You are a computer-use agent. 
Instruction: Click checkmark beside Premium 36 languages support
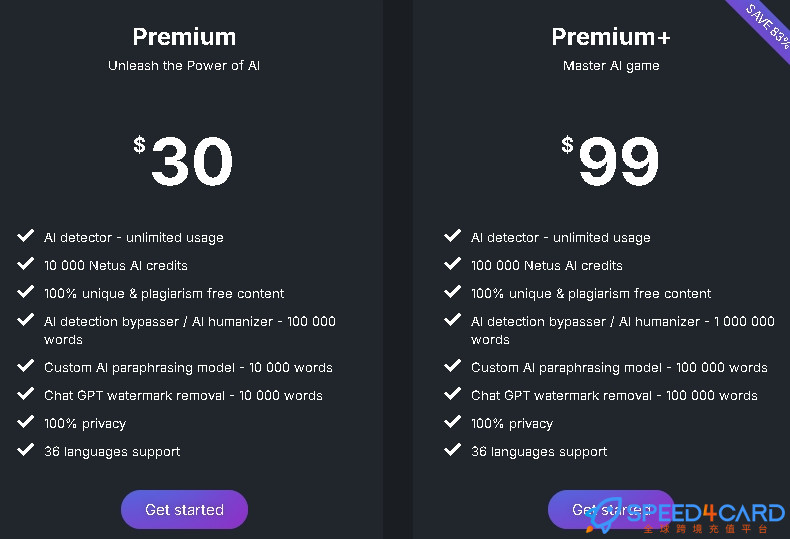(x=26, y=449)
